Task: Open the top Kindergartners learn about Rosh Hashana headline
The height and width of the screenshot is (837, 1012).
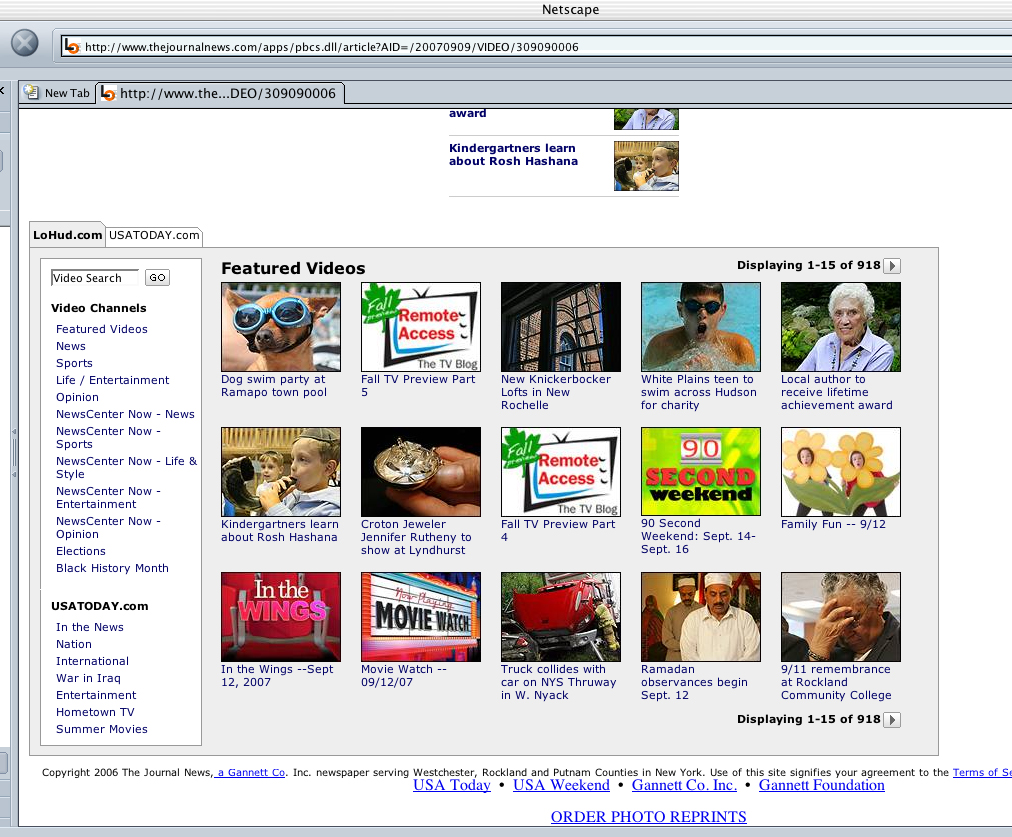Action: (x=514, y=155)
